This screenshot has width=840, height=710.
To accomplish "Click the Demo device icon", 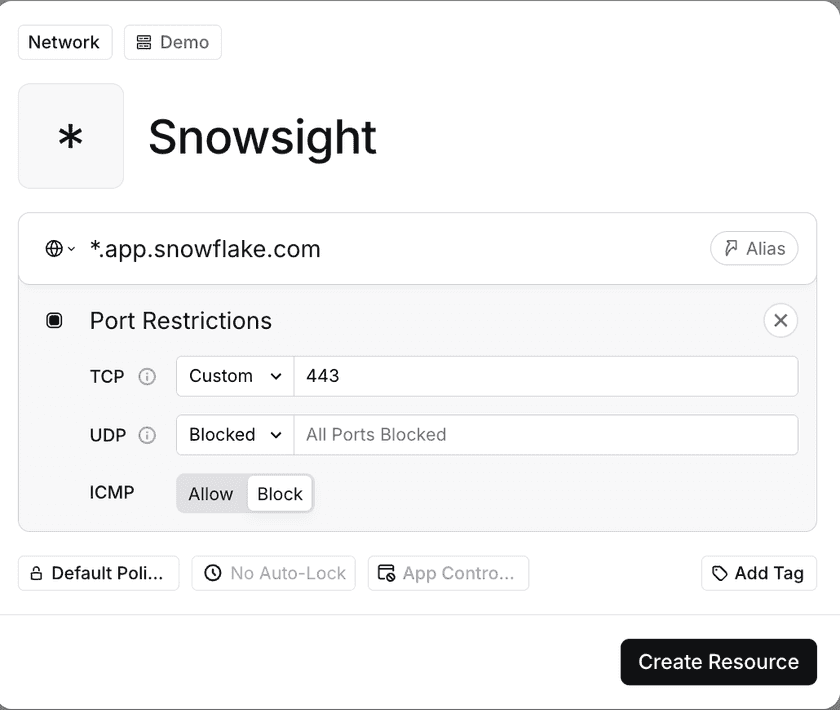I will click(146, 42).
